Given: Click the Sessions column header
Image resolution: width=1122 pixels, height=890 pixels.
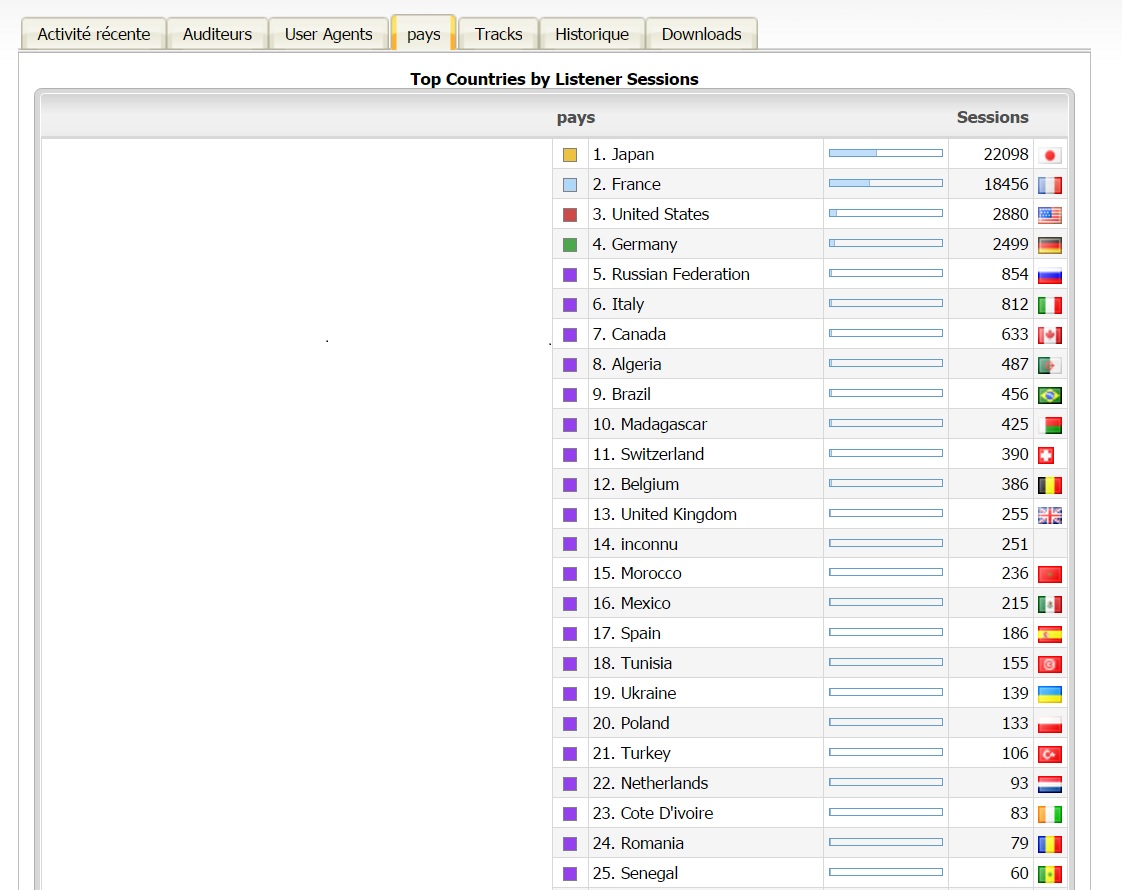Looking at the screenshot, I should tap(992, 117).
